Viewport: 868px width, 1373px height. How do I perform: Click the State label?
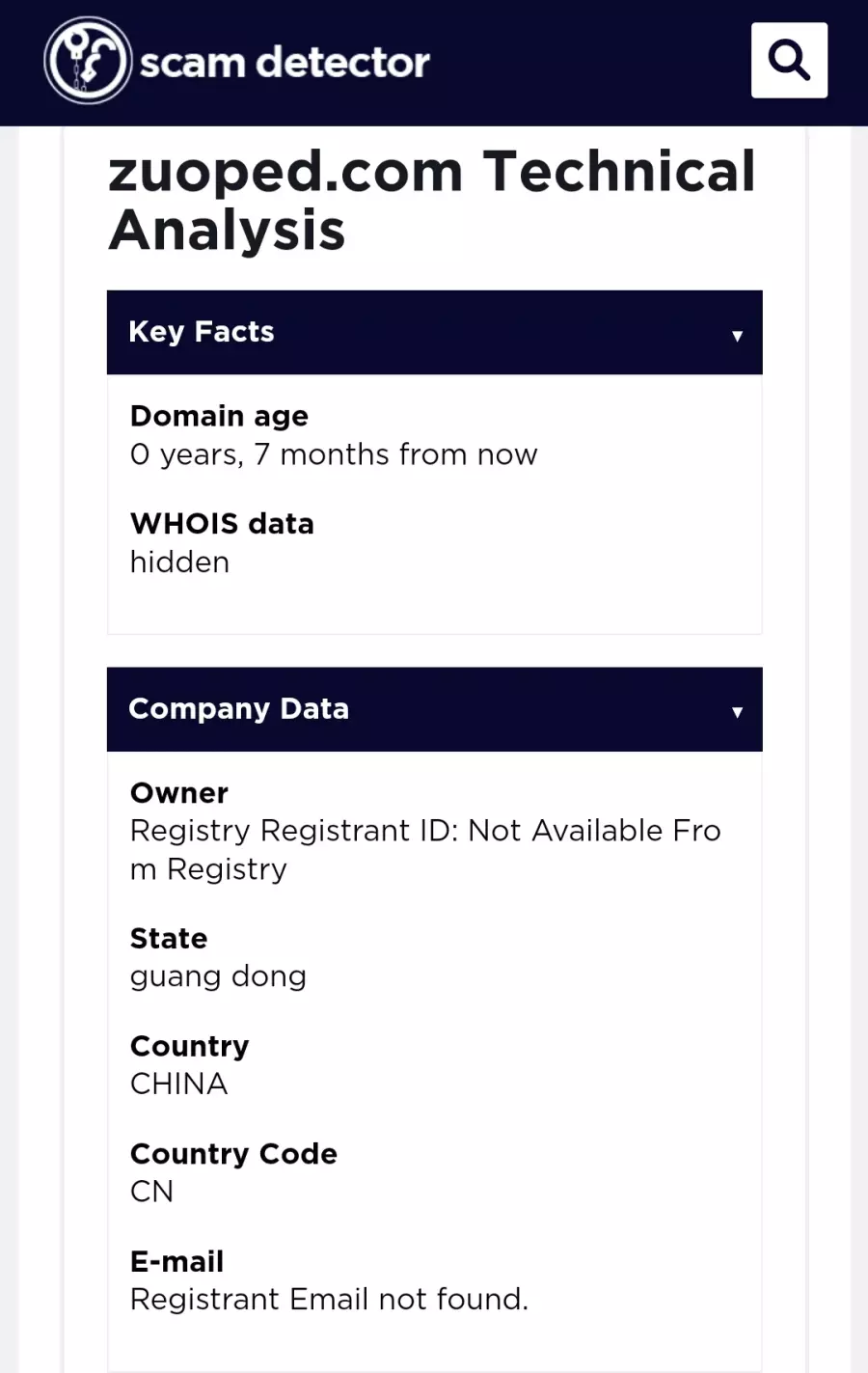point(169,939)
